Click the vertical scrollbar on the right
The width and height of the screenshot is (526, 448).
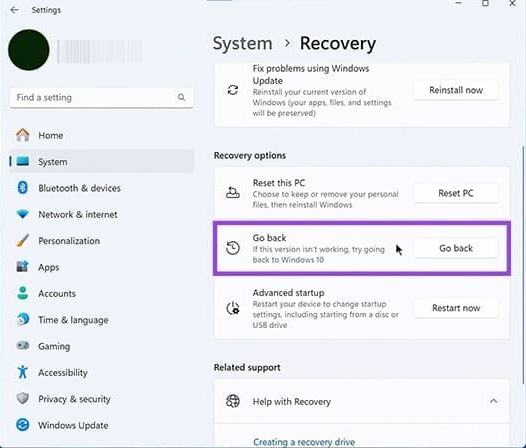coord(523,265)
